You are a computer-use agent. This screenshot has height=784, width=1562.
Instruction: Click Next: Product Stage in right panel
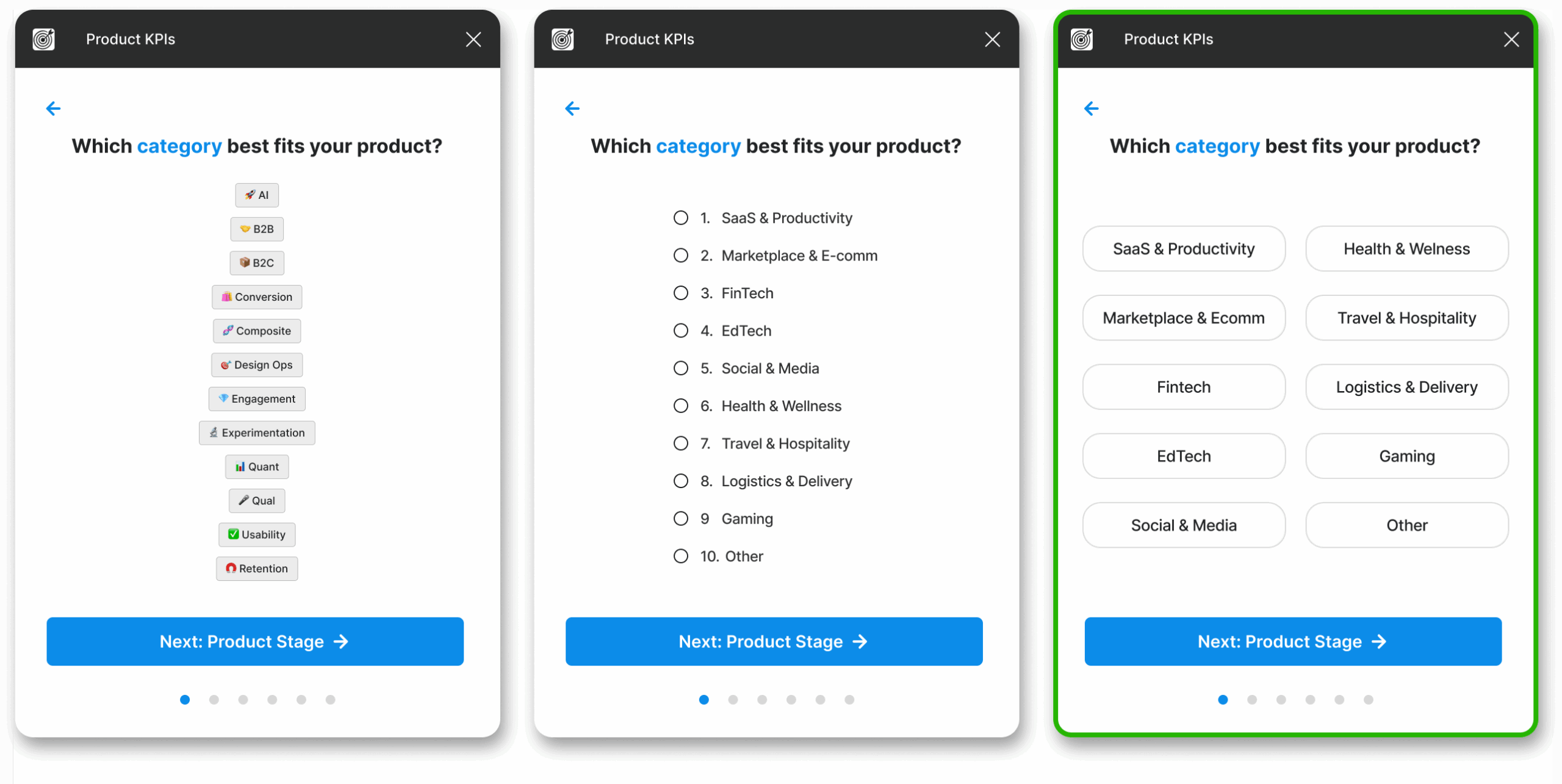point(1292,641)
